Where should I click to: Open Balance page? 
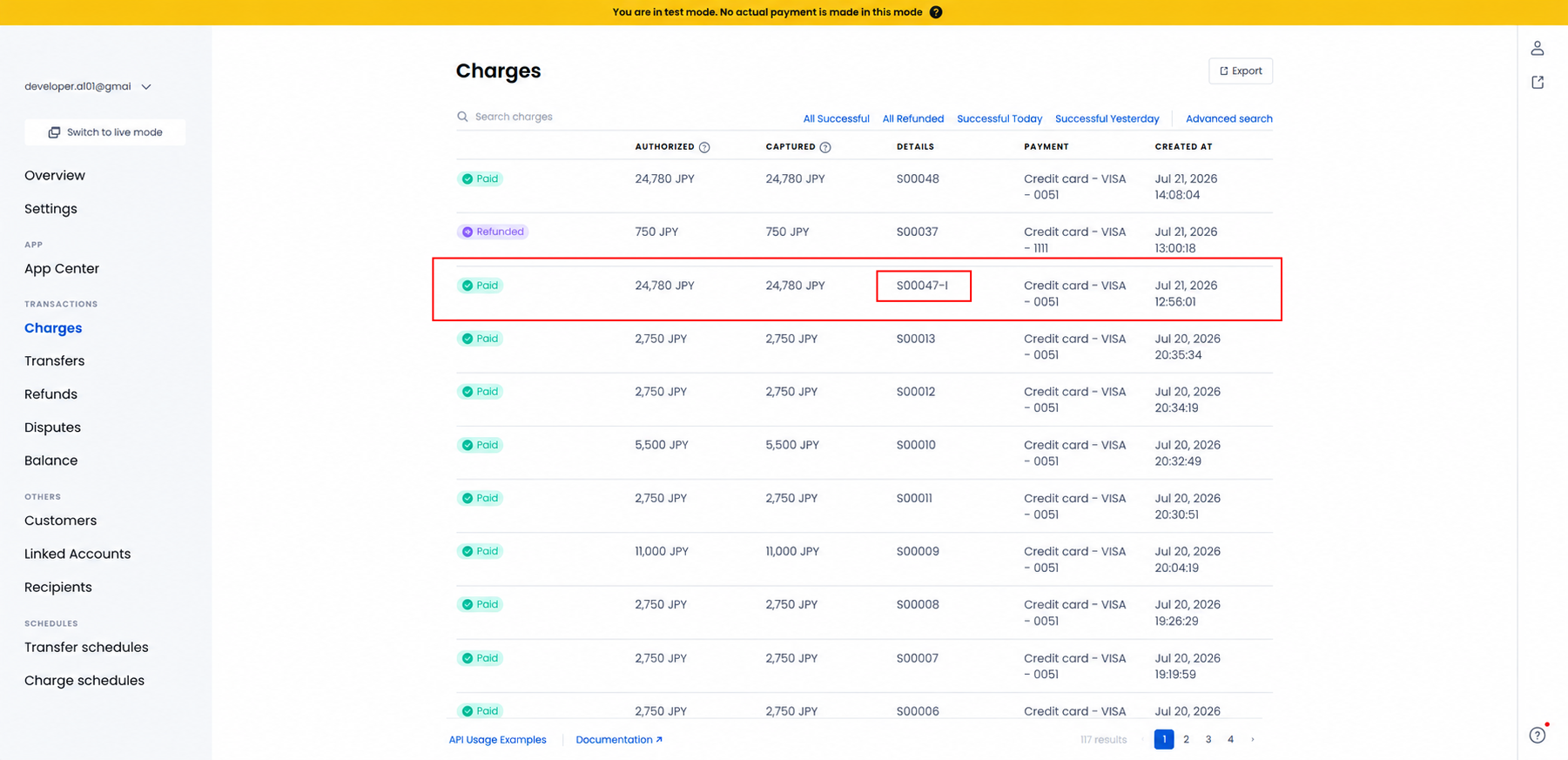(50, 461)
